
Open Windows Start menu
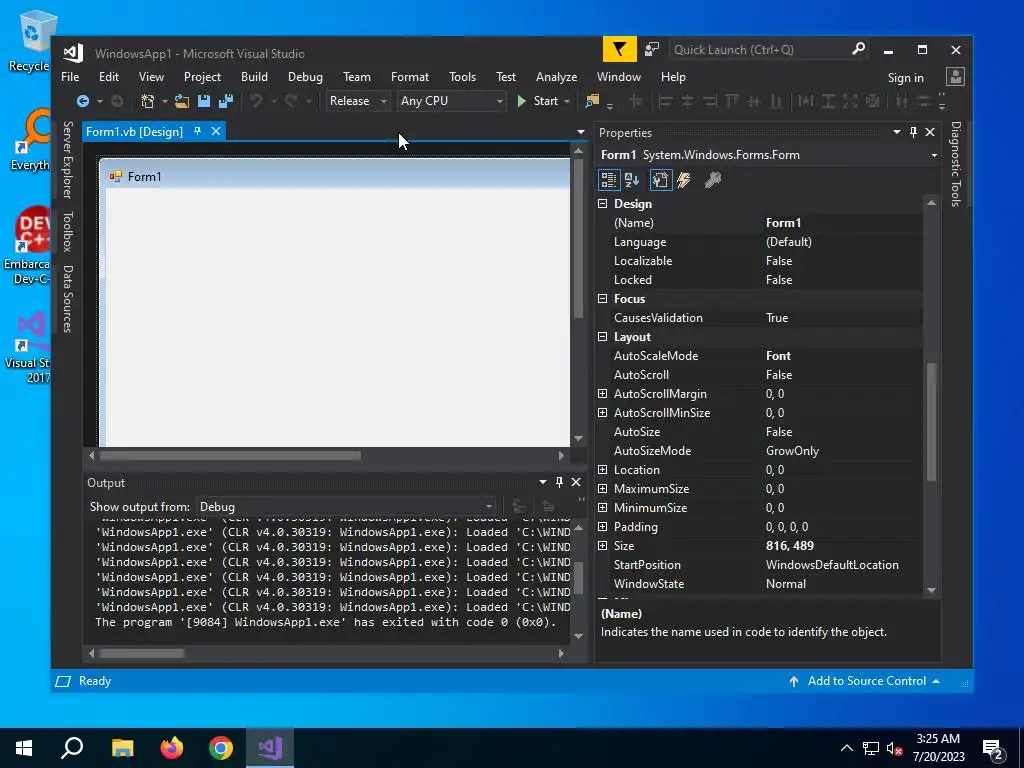pyautogui.click(x=24, y=748)
